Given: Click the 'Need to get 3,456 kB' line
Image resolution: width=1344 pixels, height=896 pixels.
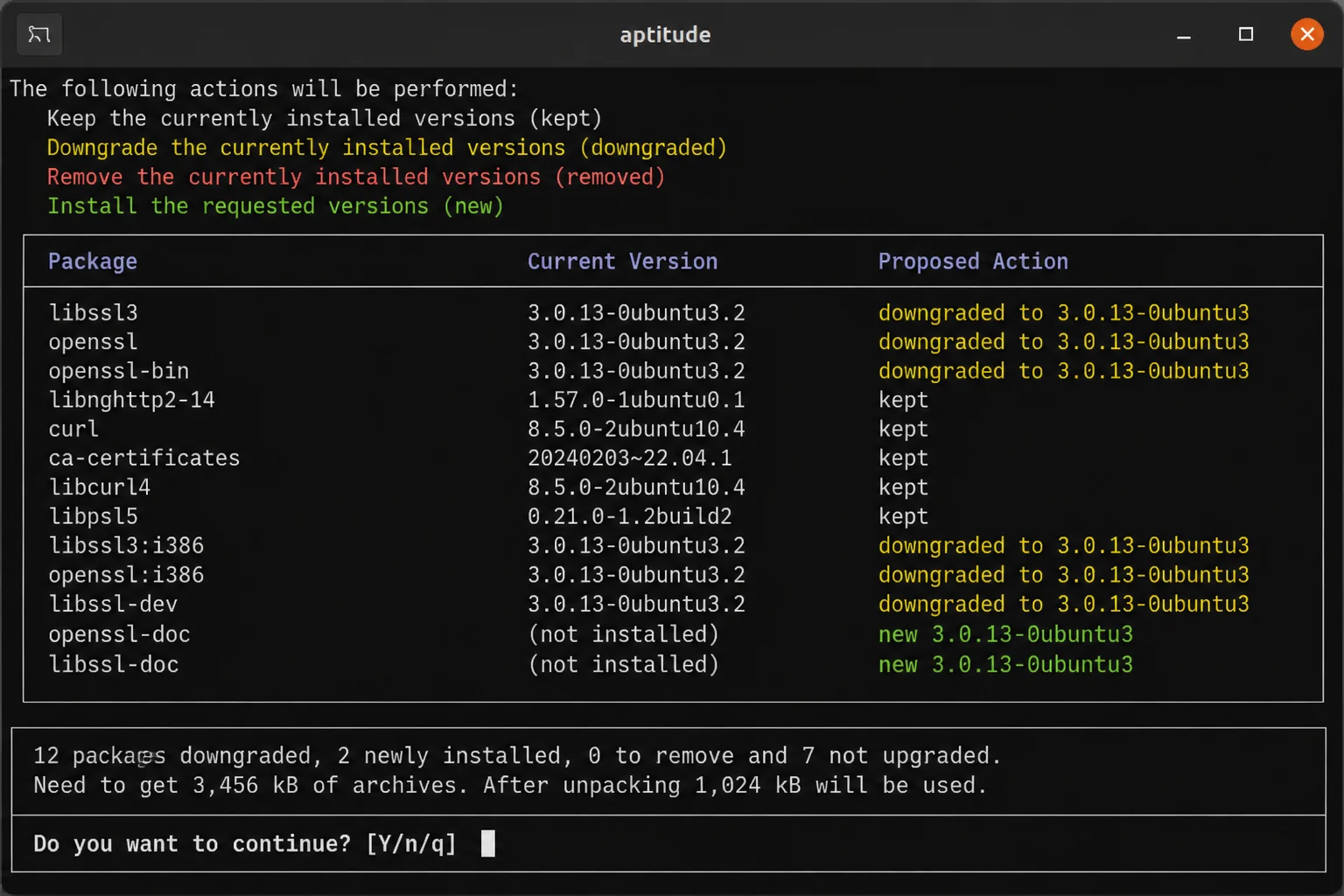Looking at the screenshot, I should (x=510, y=785).
